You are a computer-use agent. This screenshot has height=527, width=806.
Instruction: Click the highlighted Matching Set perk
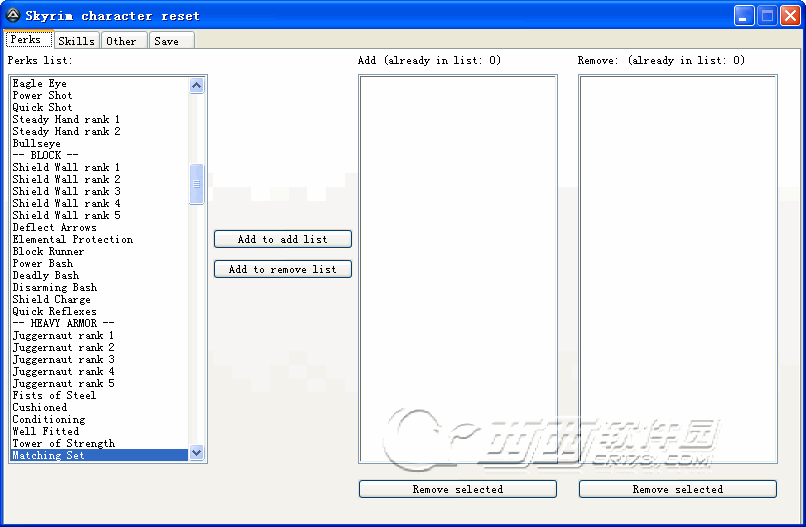pyautogui.click(x=100, y=455)
